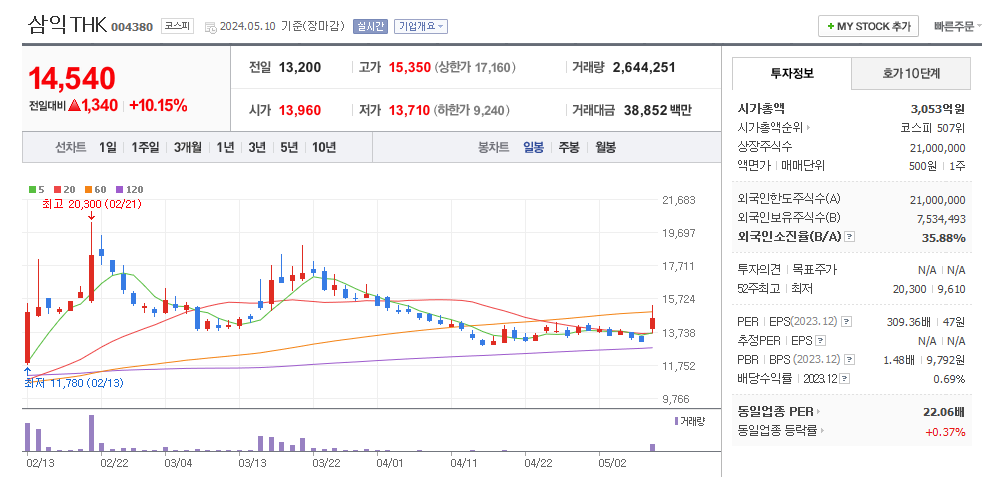Click the 상한가 17,160 upper limit text
Image resolution: width=988 pixels, height=477 pixels.
tap(475, 67)
